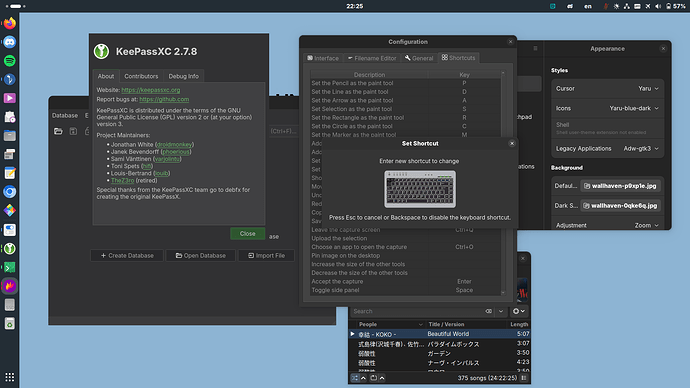690x388 pixels.
Task: Switch to the Interface tab in Configuration
Action: point(323,58)
